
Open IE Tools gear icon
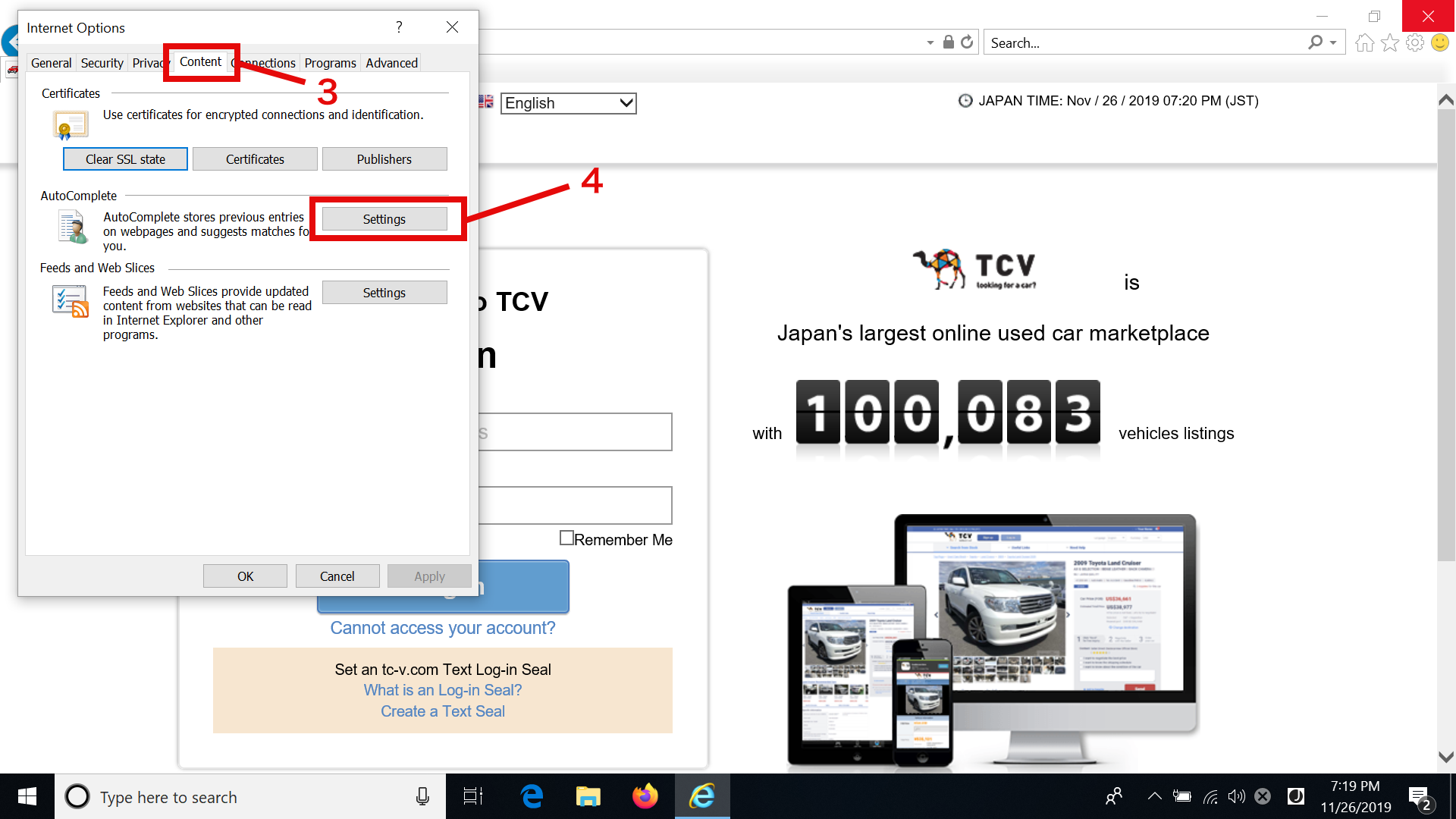pyautogui.click(x=1414, y=42)
